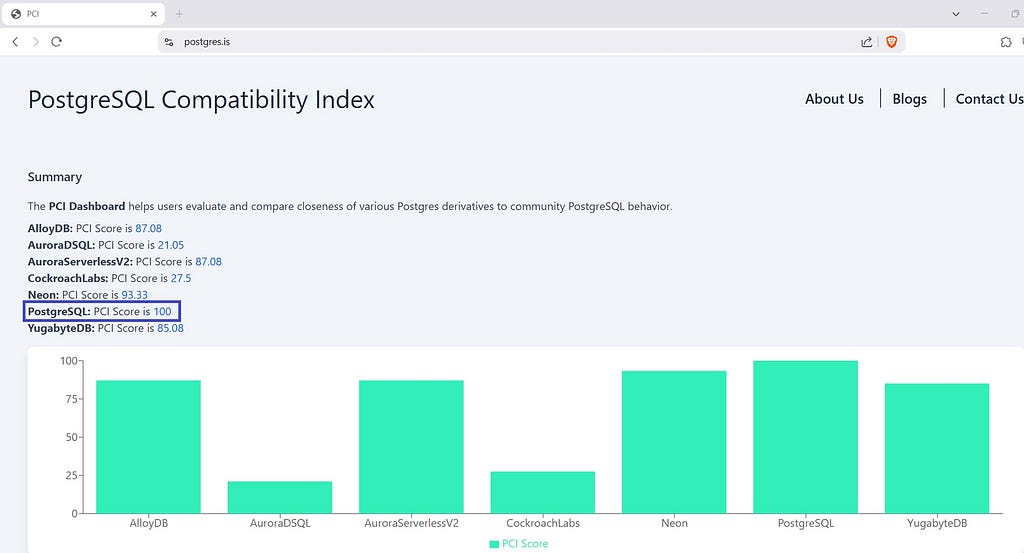Click the browser forward arrow

[x=36, y=42]
